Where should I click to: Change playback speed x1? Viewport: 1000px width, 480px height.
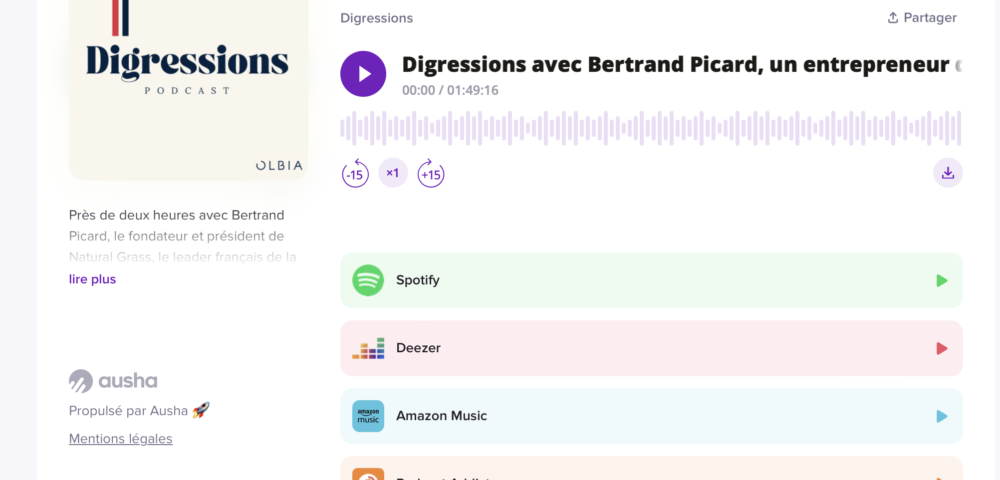(393, 173)
